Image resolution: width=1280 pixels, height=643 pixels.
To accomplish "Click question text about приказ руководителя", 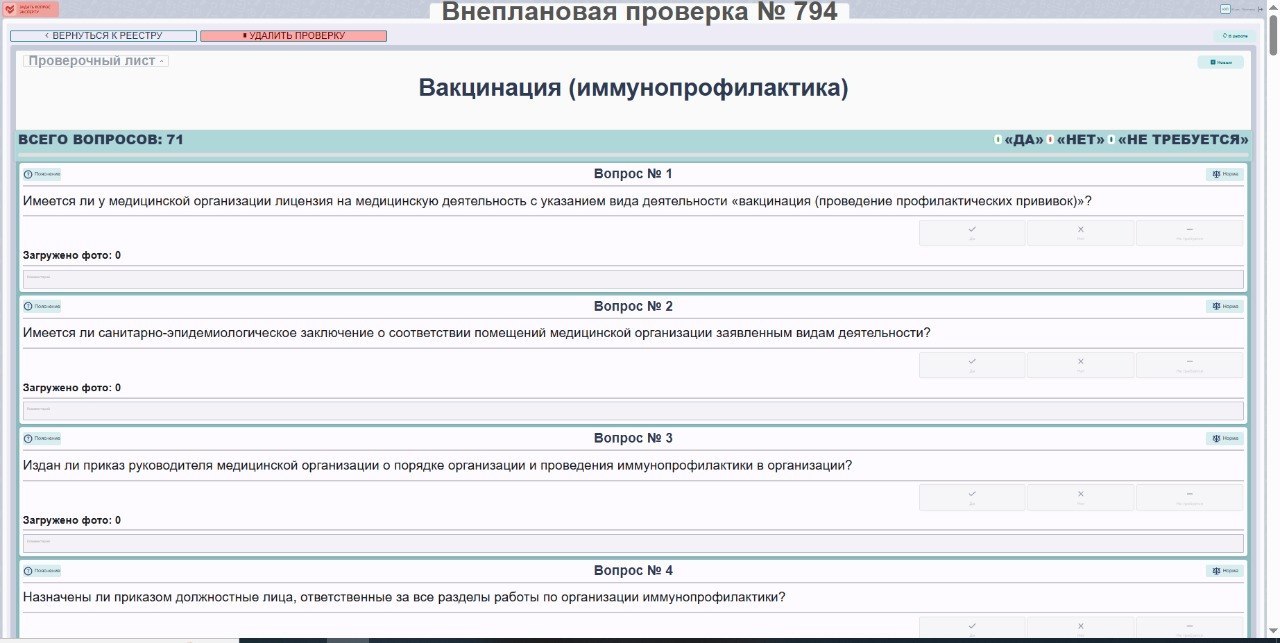I will coord(437,465).
